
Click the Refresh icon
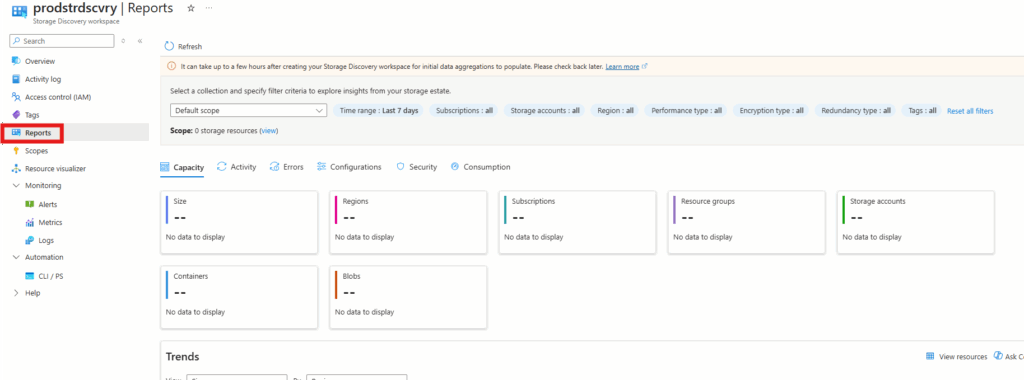click(x=169, y=46)
